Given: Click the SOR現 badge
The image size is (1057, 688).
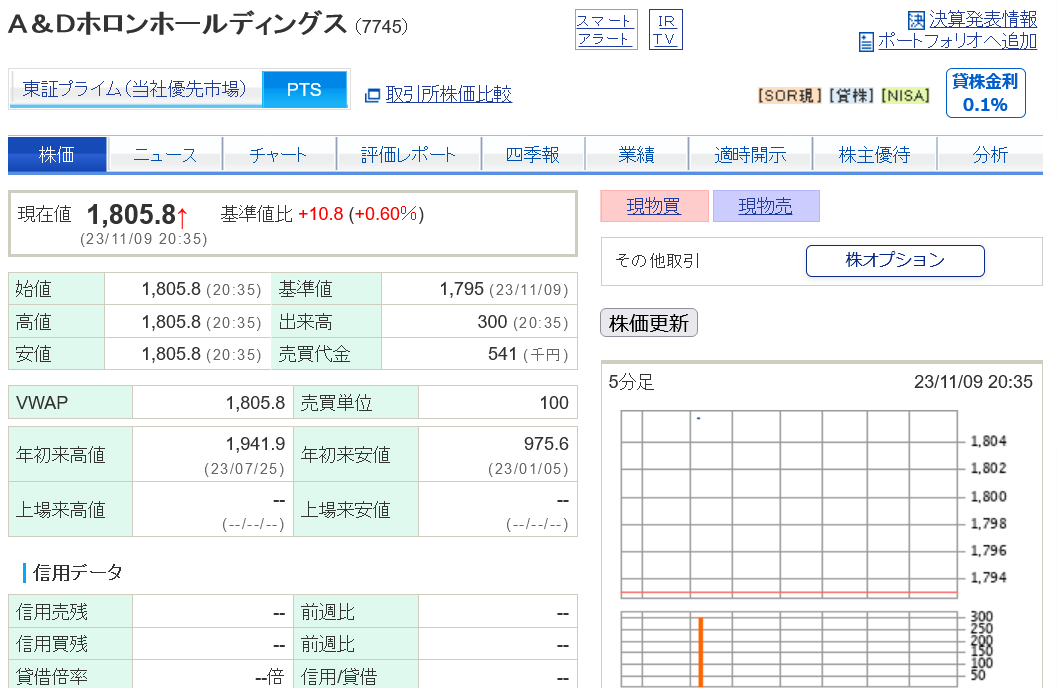Looking at the screenshot, I should click(x=789, y=96).
